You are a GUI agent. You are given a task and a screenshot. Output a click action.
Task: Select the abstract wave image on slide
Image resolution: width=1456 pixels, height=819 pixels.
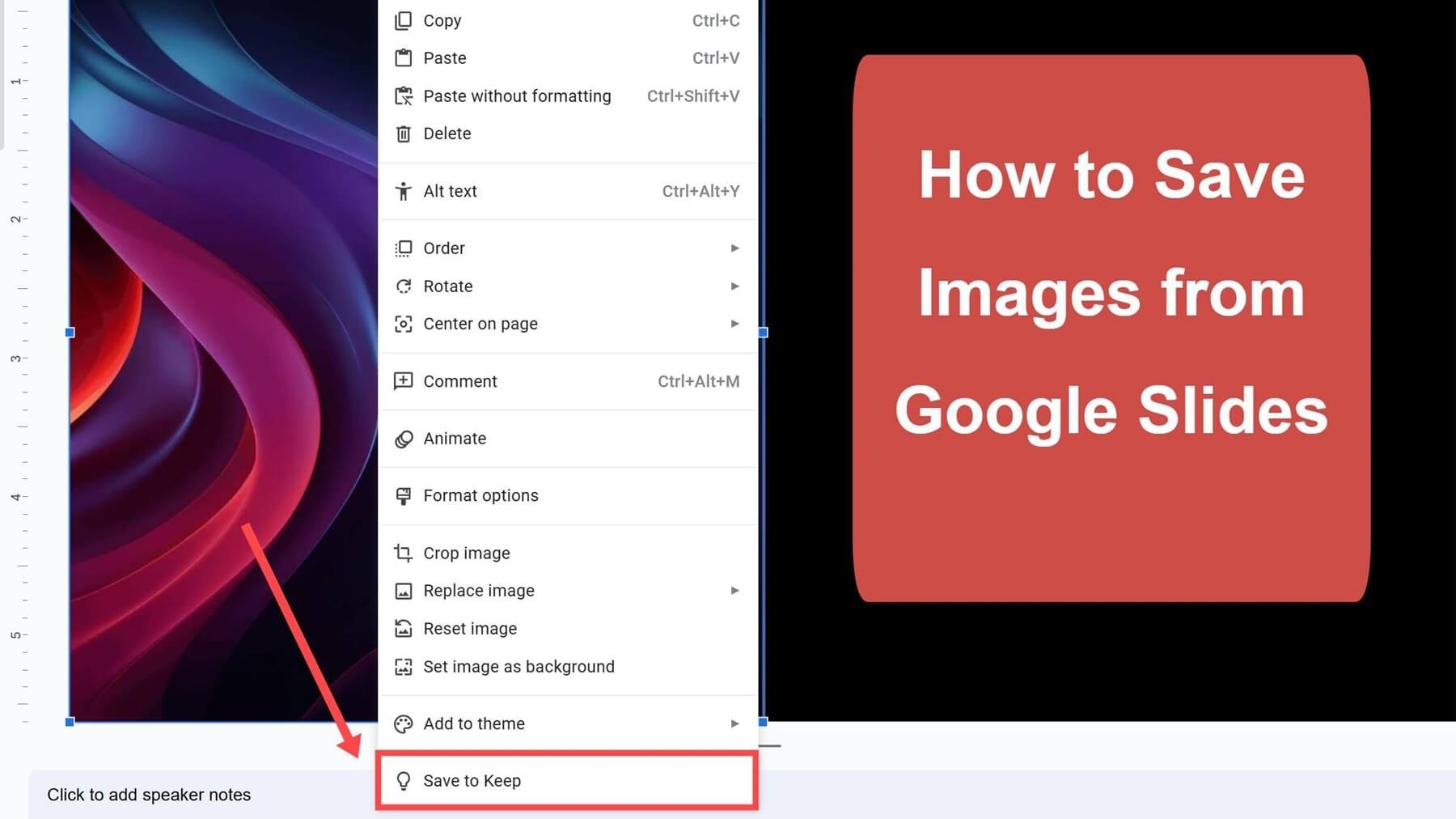222,360
